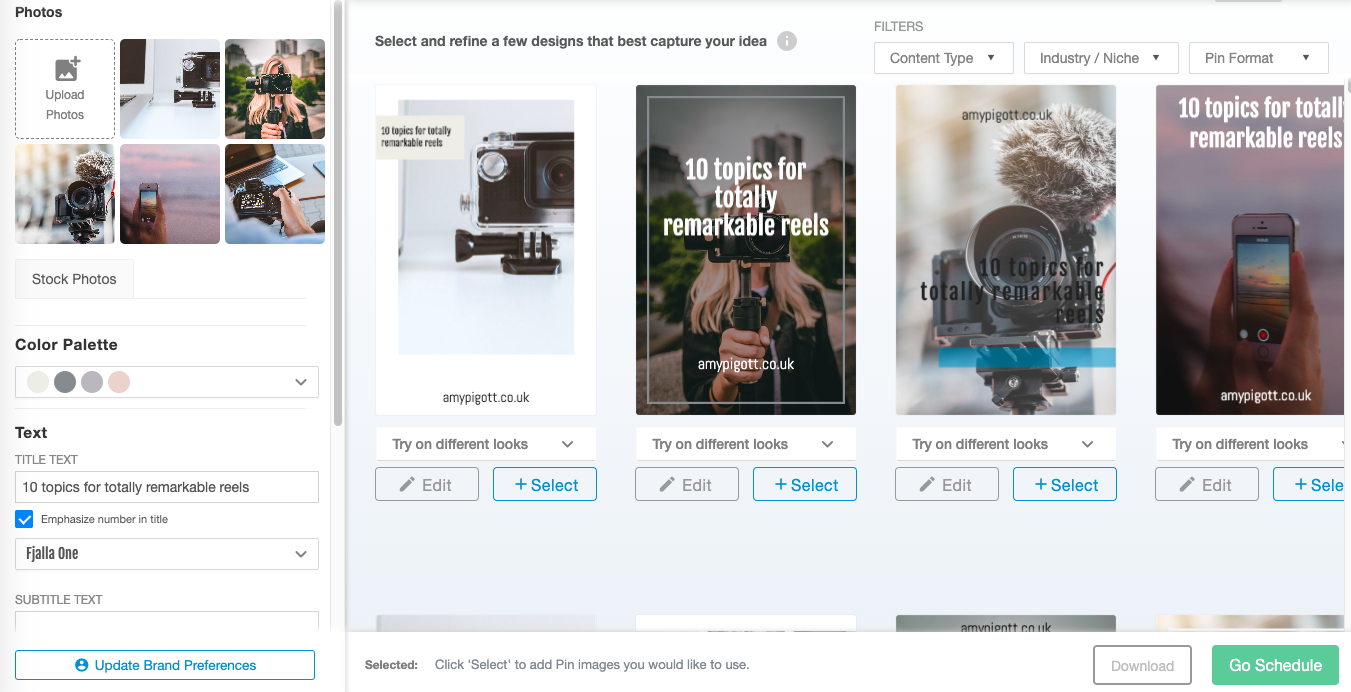This screenshot has width=1351, height=692.
Task: Expand Try on different looks for first design
Action: [485, 444]
